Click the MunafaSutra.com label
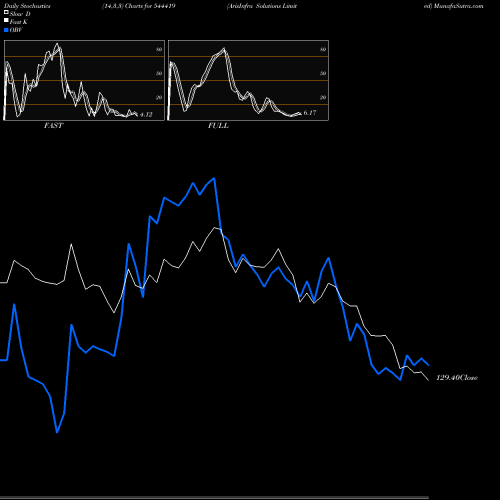This screenshot has width=500, height=500. click(458, 6)
